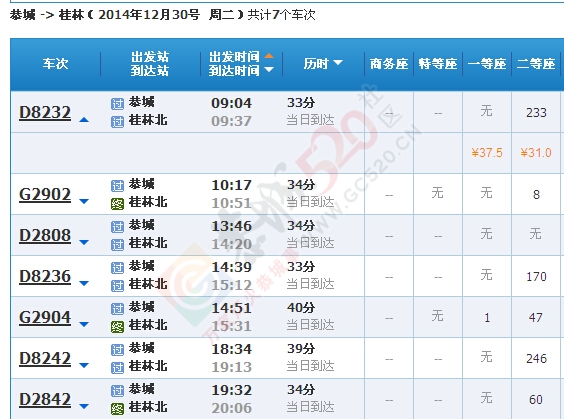Click second-class seat count 8 for G2902
This screenshot has height=419, width=564.
tap(536, 195)
